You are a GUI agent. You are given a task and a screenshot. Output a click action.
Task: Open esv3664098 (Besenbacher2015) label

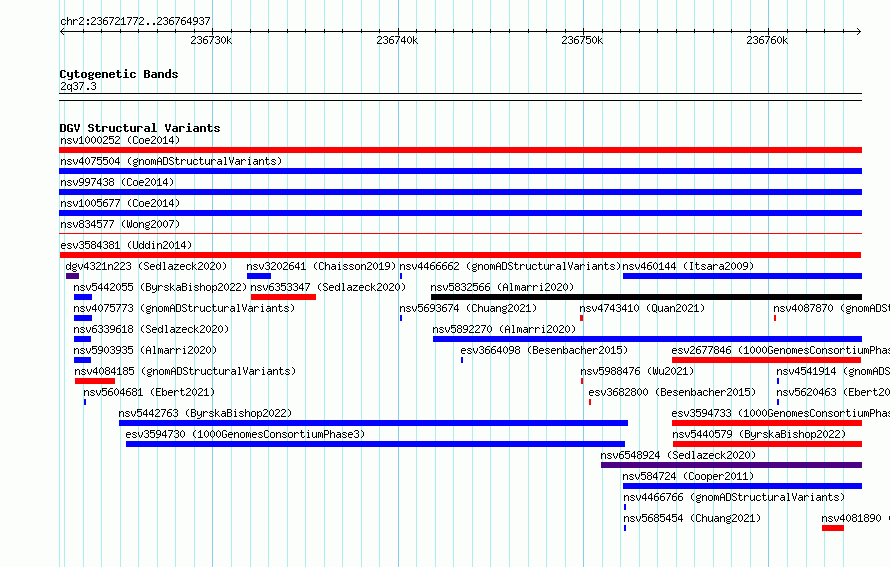tap(544, 350)
